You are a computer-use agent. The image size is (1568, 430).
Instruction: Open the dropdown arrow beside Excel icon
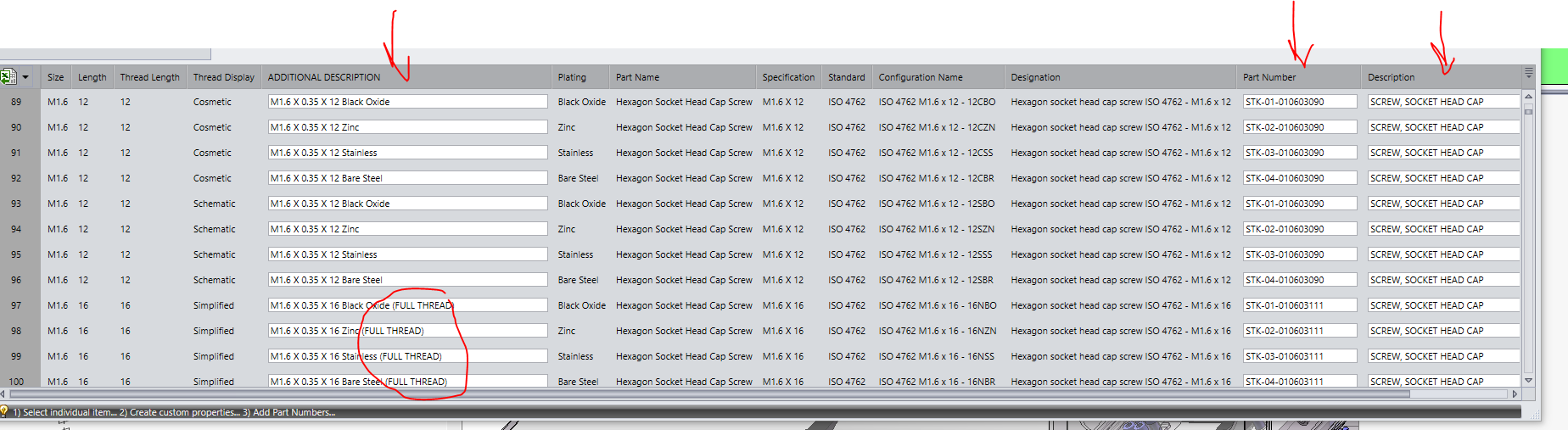25,77
